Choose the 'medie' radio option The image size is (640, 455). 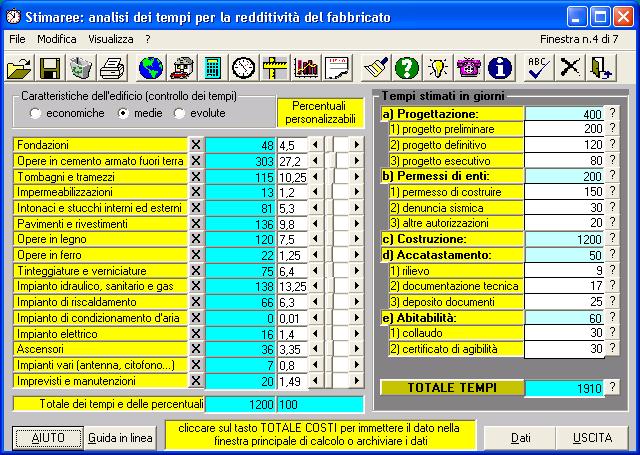[x=125, y=113]
